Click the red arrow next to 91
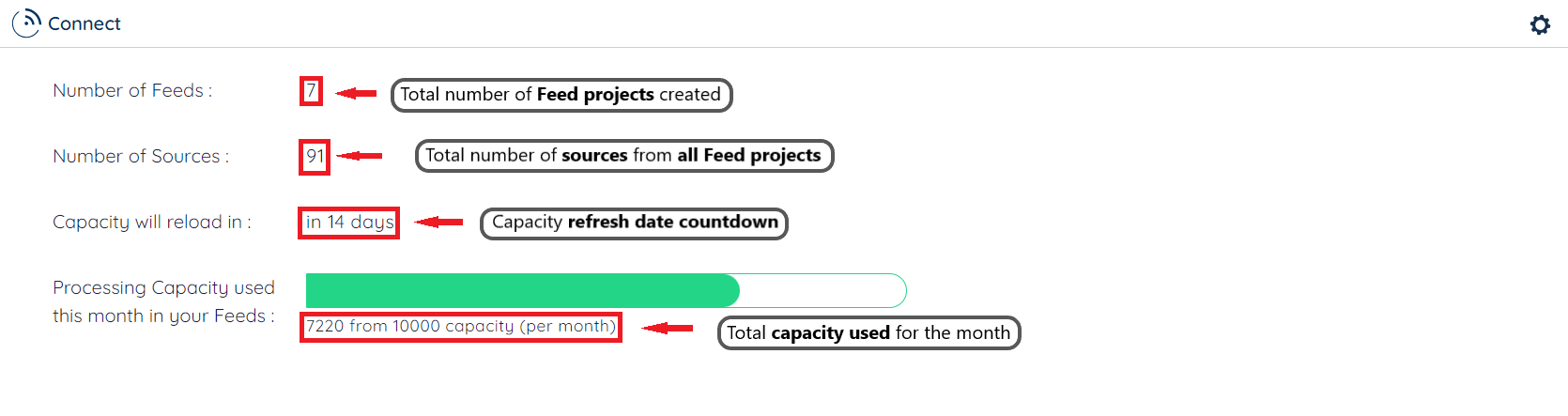The width and height of the screenshot is (1568, 416). 360,156
